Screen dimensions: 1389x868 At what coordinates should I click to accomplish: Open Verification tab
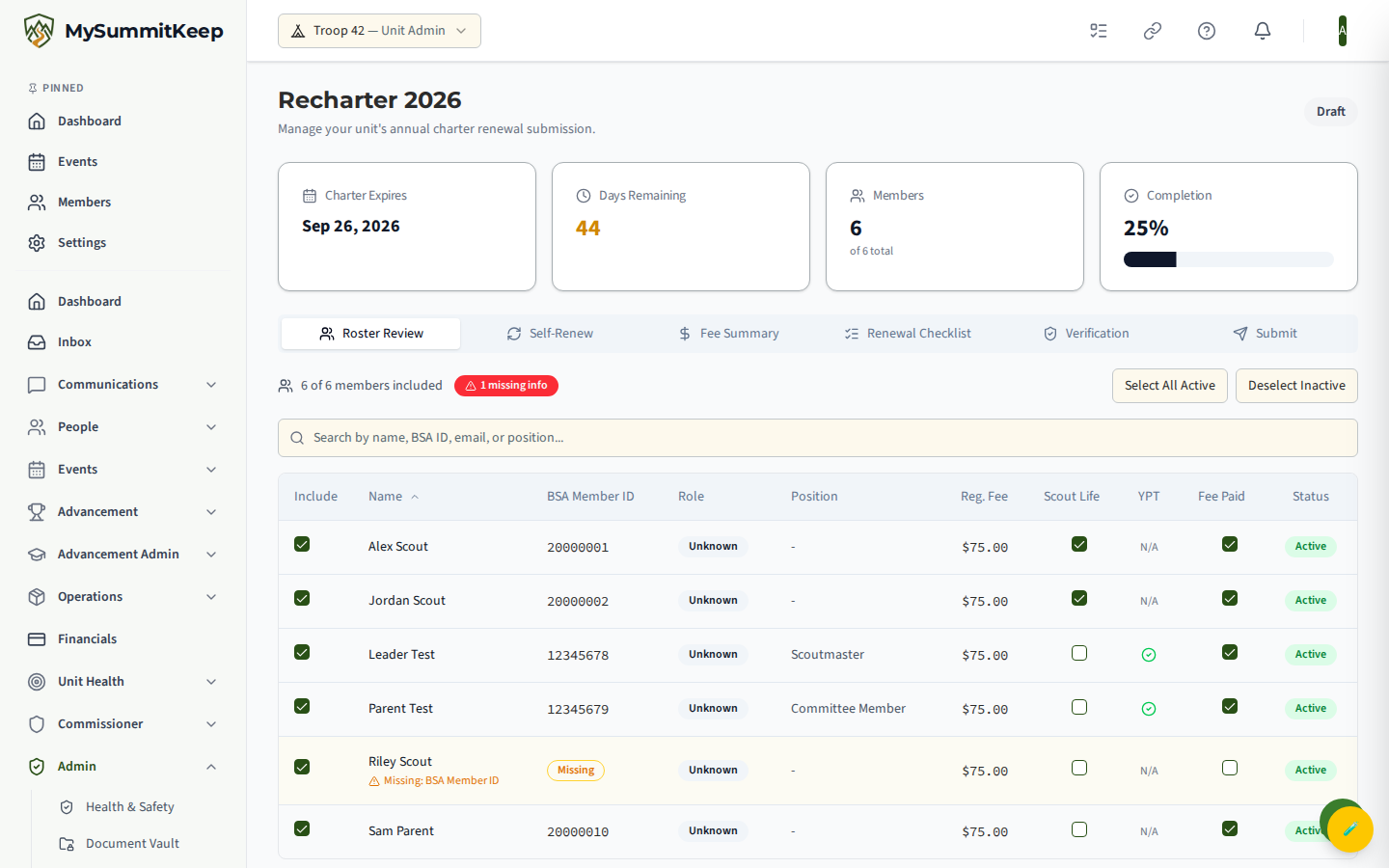1086,334
